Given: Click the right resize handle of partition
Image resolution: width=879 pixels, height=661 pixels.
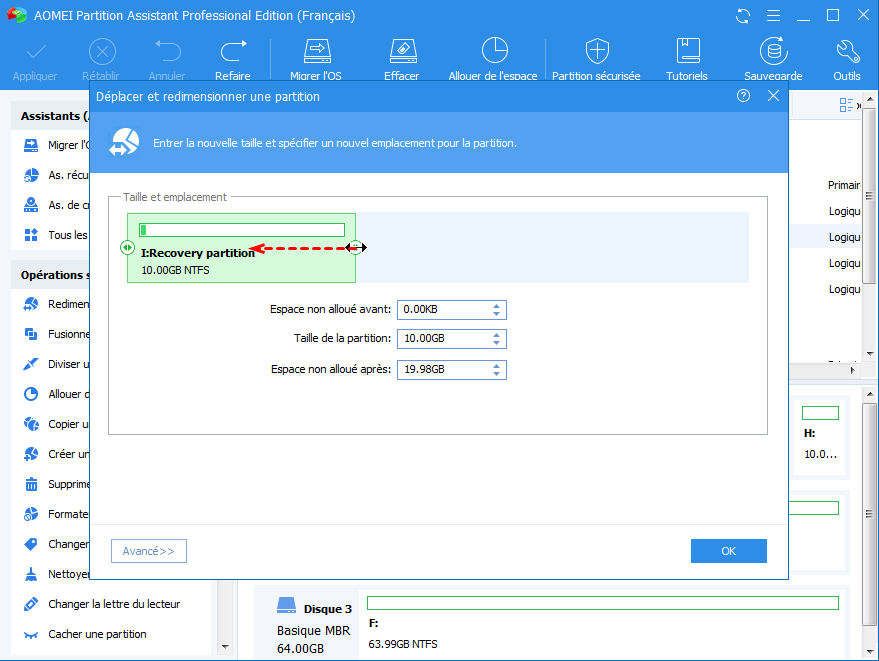Looking at the screenshot, I should (x=355, y=247).
